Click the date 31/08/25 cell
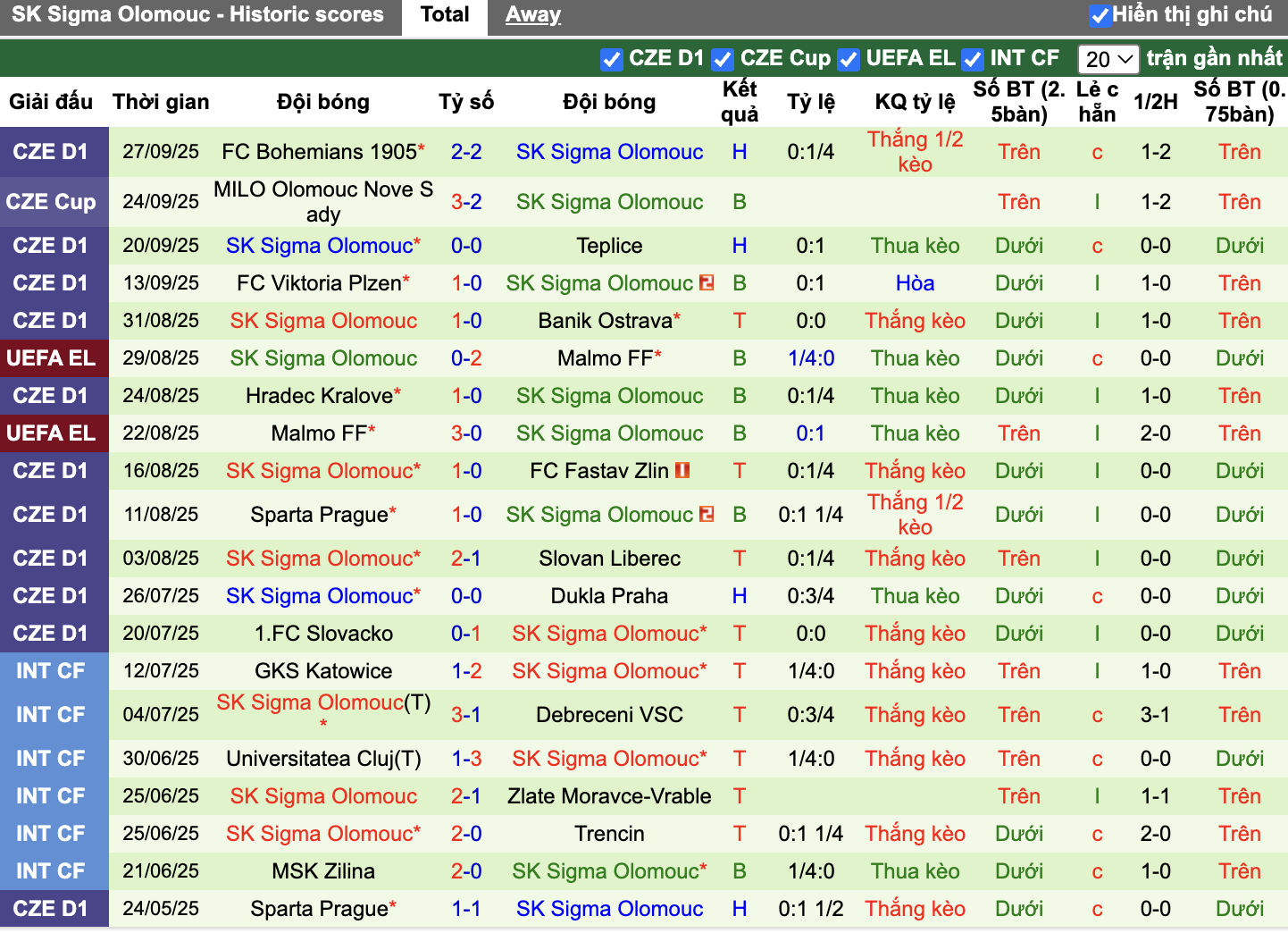The width and height of the screenshot is (1288, 933). [161, 321]
